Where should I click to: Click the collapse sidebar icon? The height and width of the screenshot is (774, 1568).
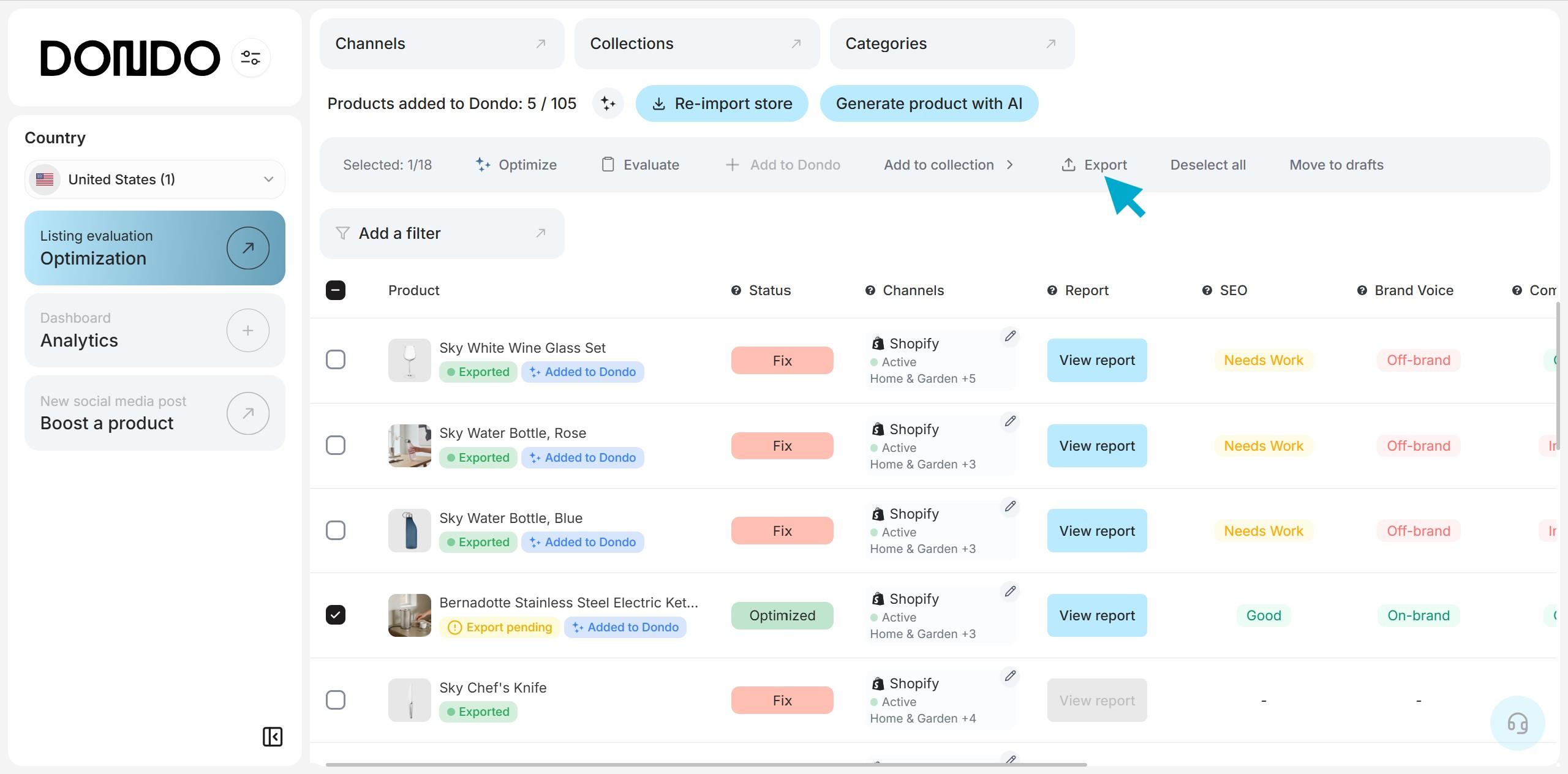click(273, 736)
